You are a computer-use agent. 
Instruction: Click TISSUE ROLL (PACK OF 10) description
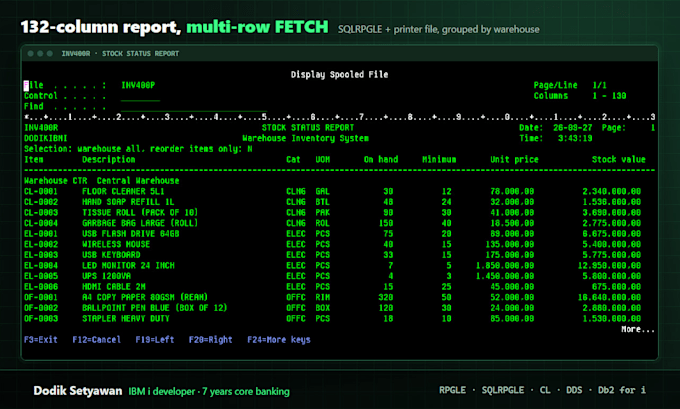point(140,213)
